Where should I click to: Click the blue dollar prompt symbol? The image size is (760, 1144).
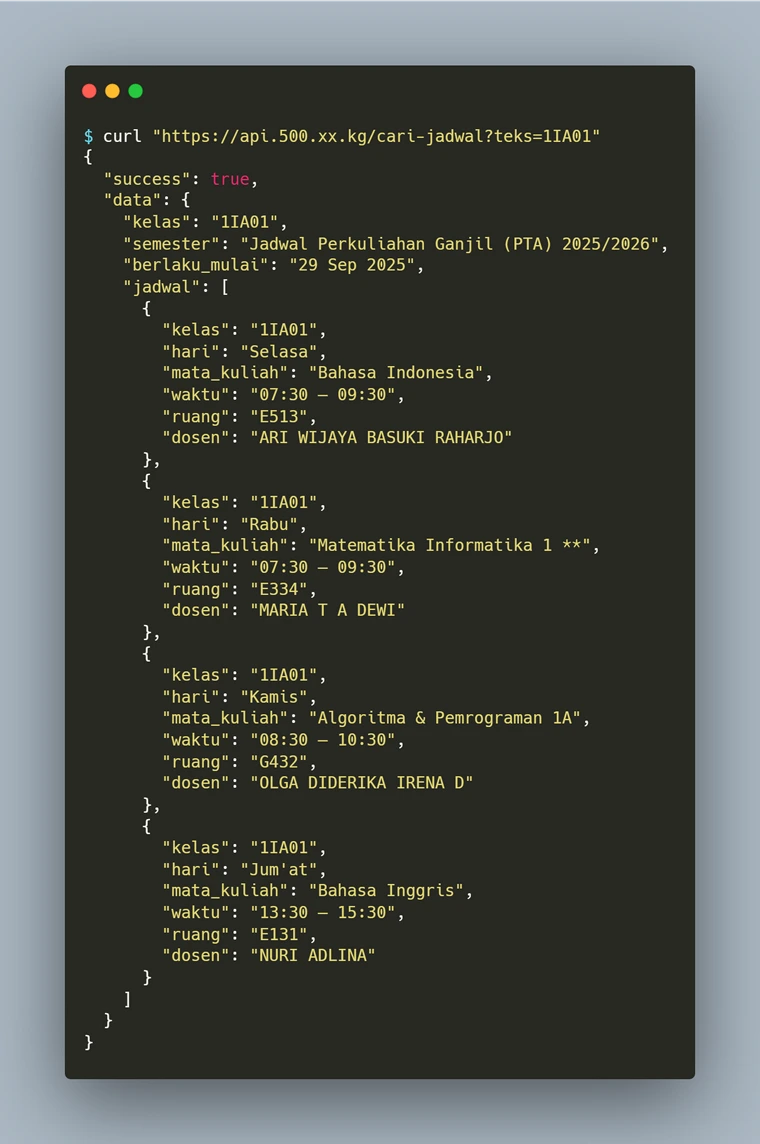[x=88, y=136]
